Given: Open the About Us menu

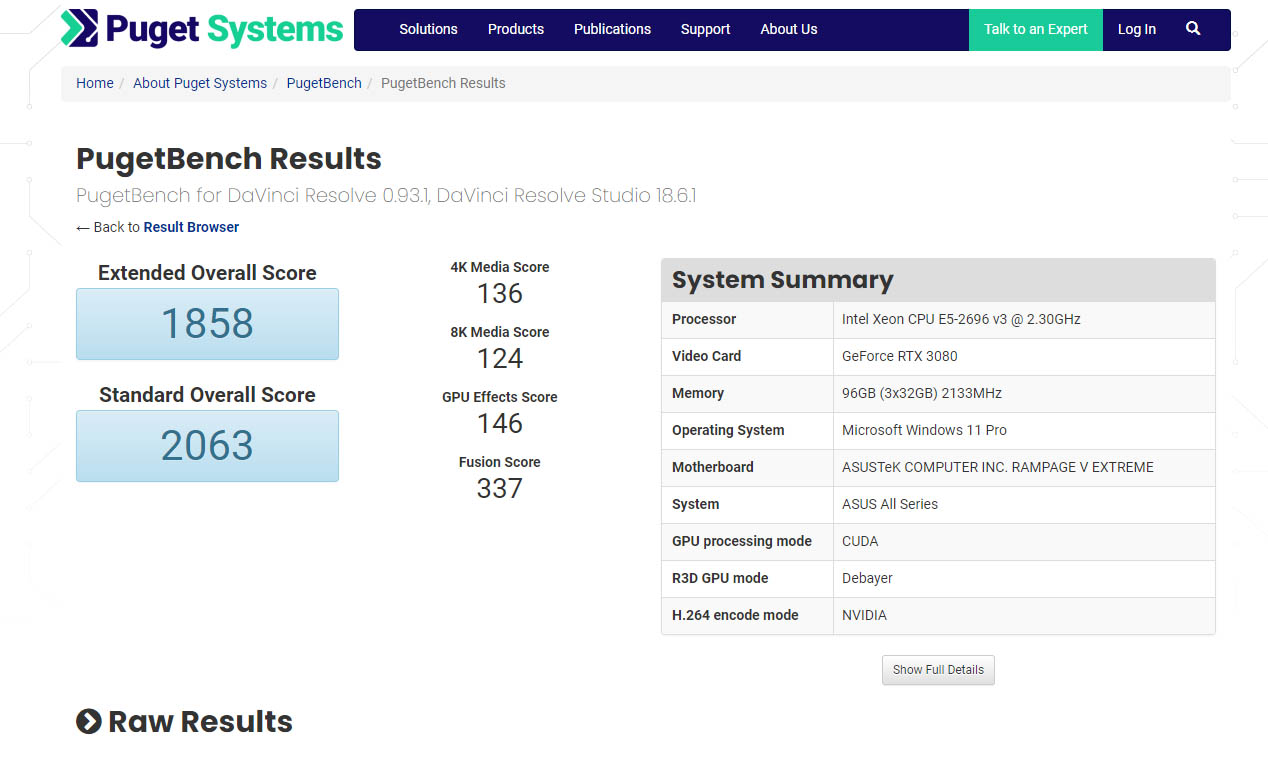Looking at the screenshot, I should point(789,29).
